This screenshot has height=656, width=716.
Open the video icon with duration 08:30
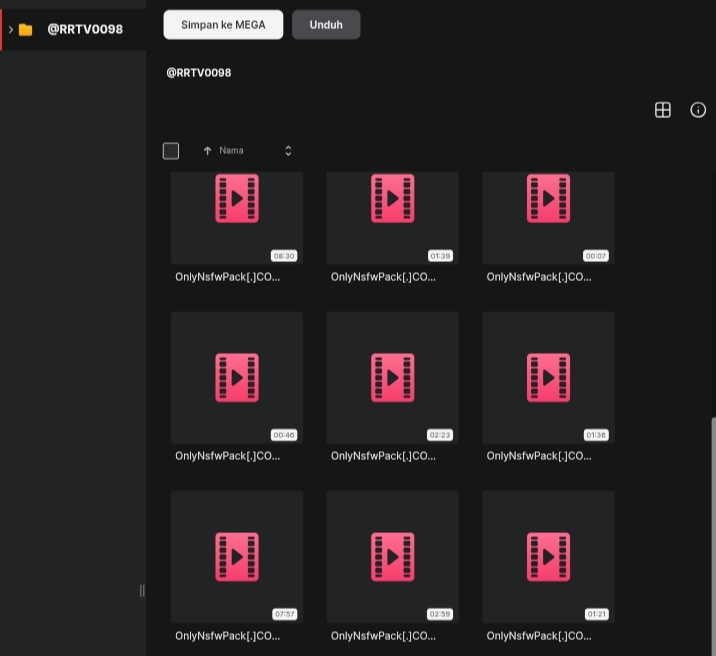237,198
